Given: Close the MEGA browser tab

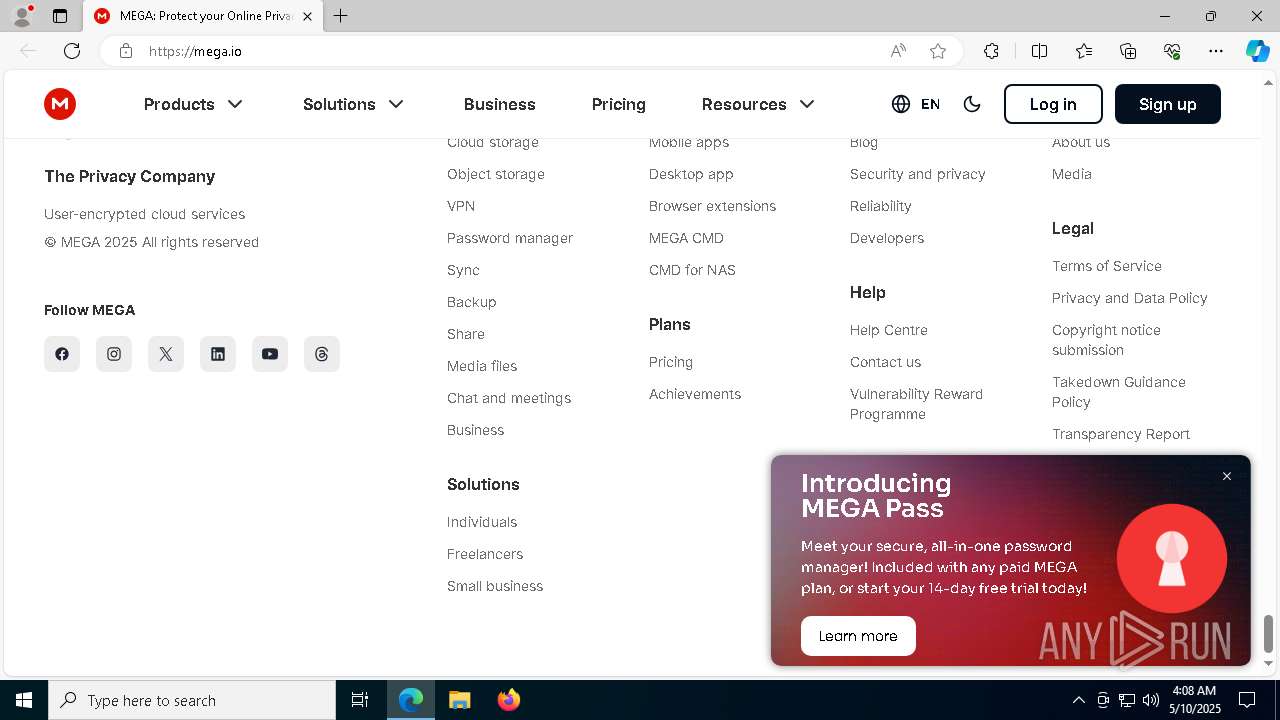Looking at the screenshot, I should [307, 16].
